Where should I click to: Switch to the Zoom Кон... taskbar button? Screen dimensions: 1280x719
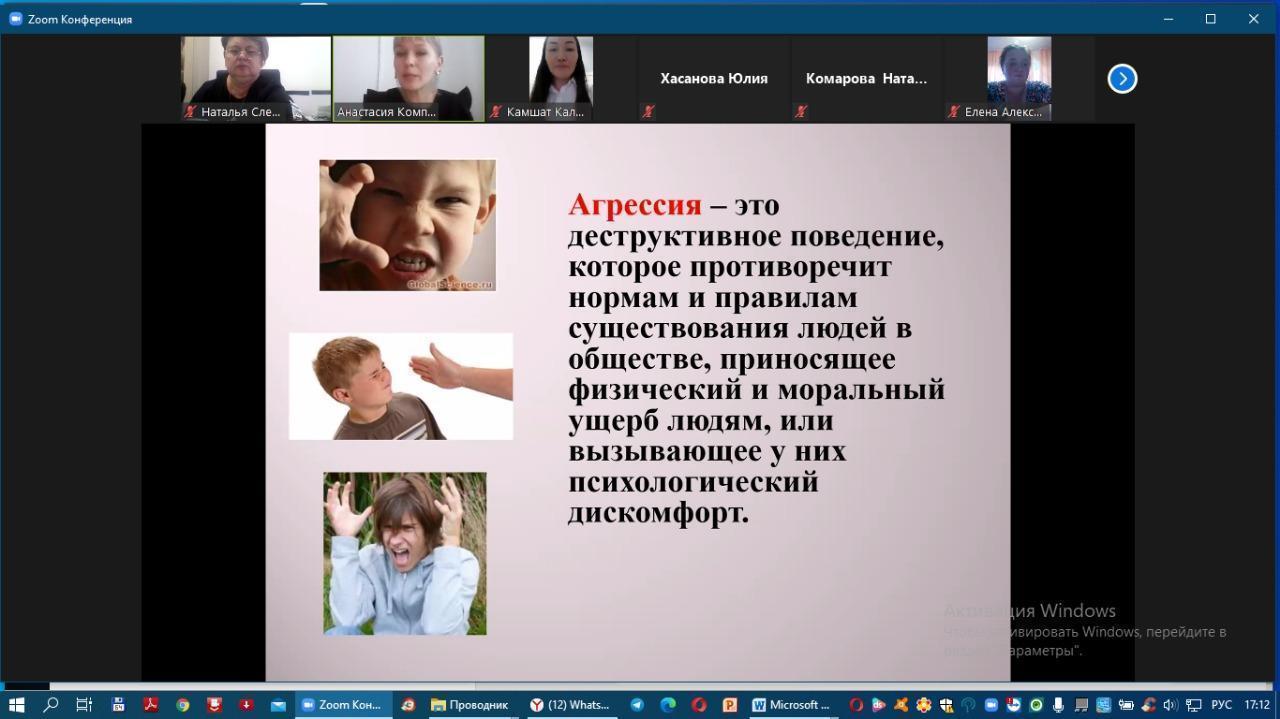click(342, 705)
